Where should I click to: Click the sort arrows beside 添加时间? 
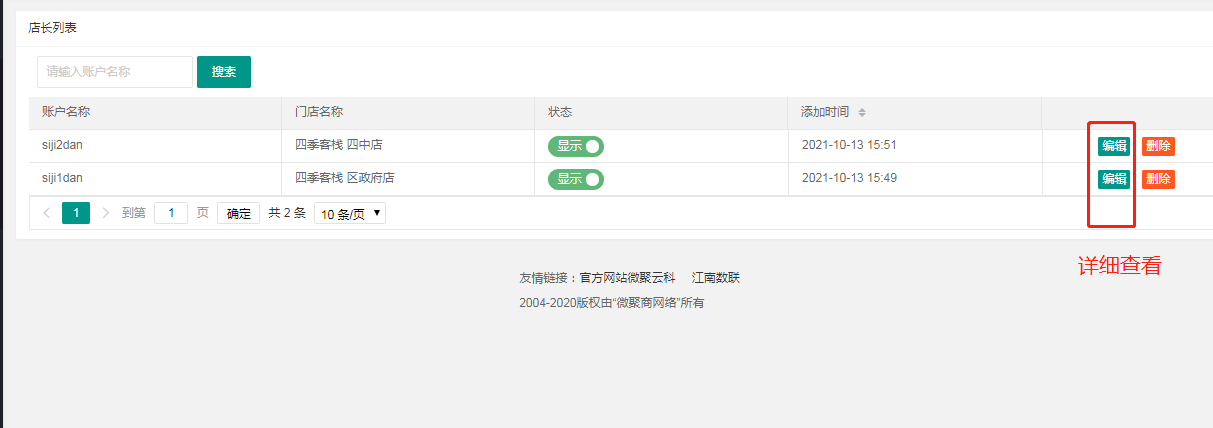[862, 112]
